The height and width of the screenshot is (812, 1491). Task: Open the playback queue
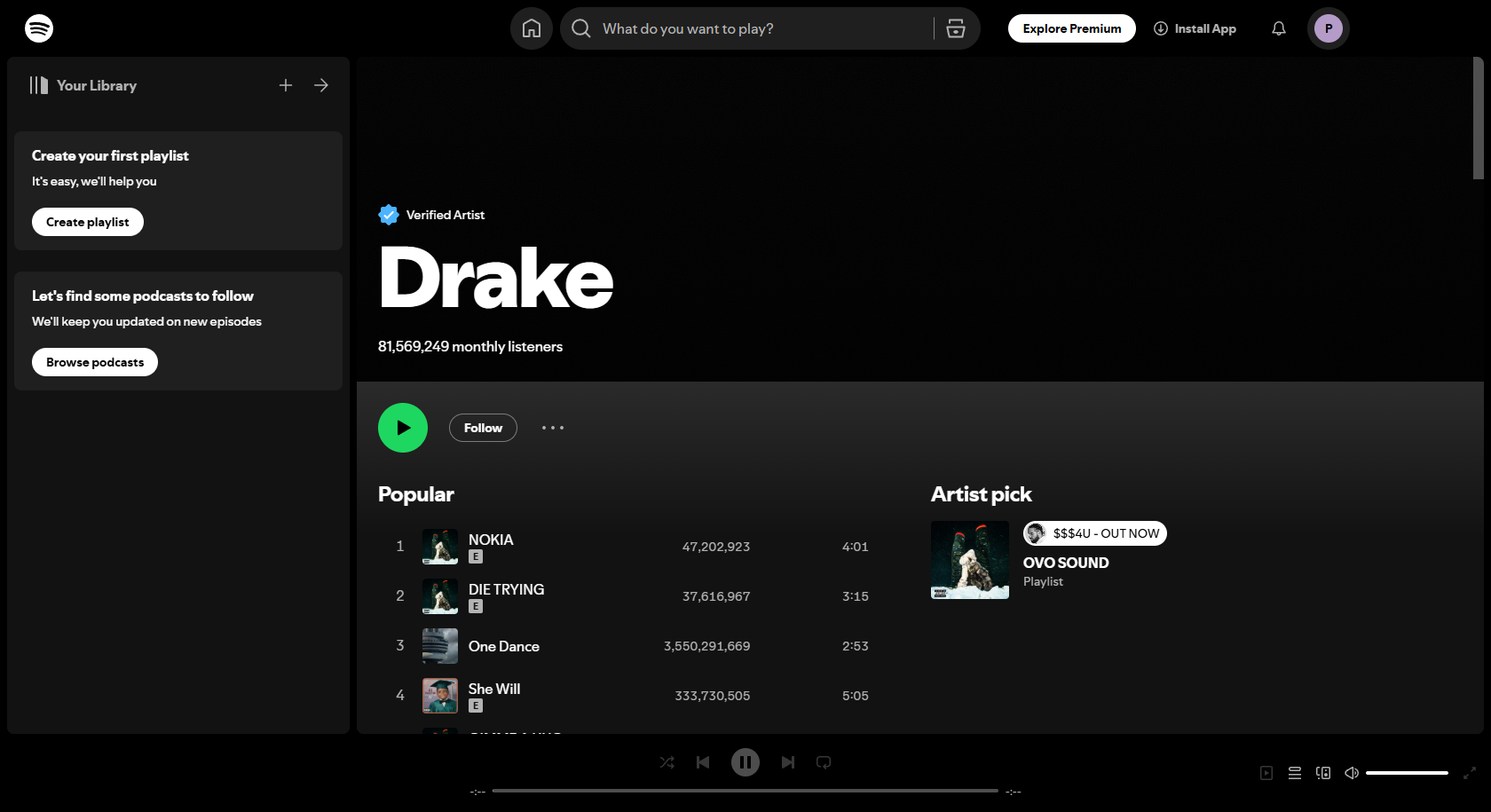point(1295,773)
